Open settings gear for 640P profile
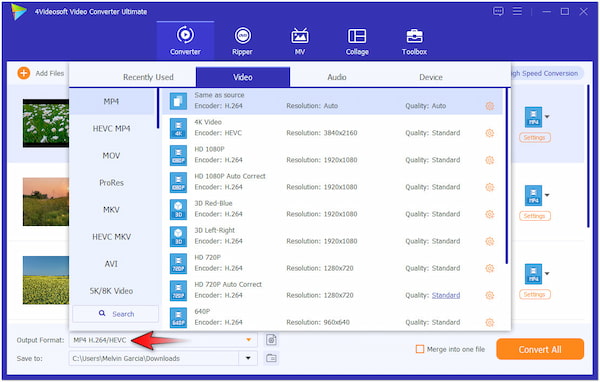 489,322
